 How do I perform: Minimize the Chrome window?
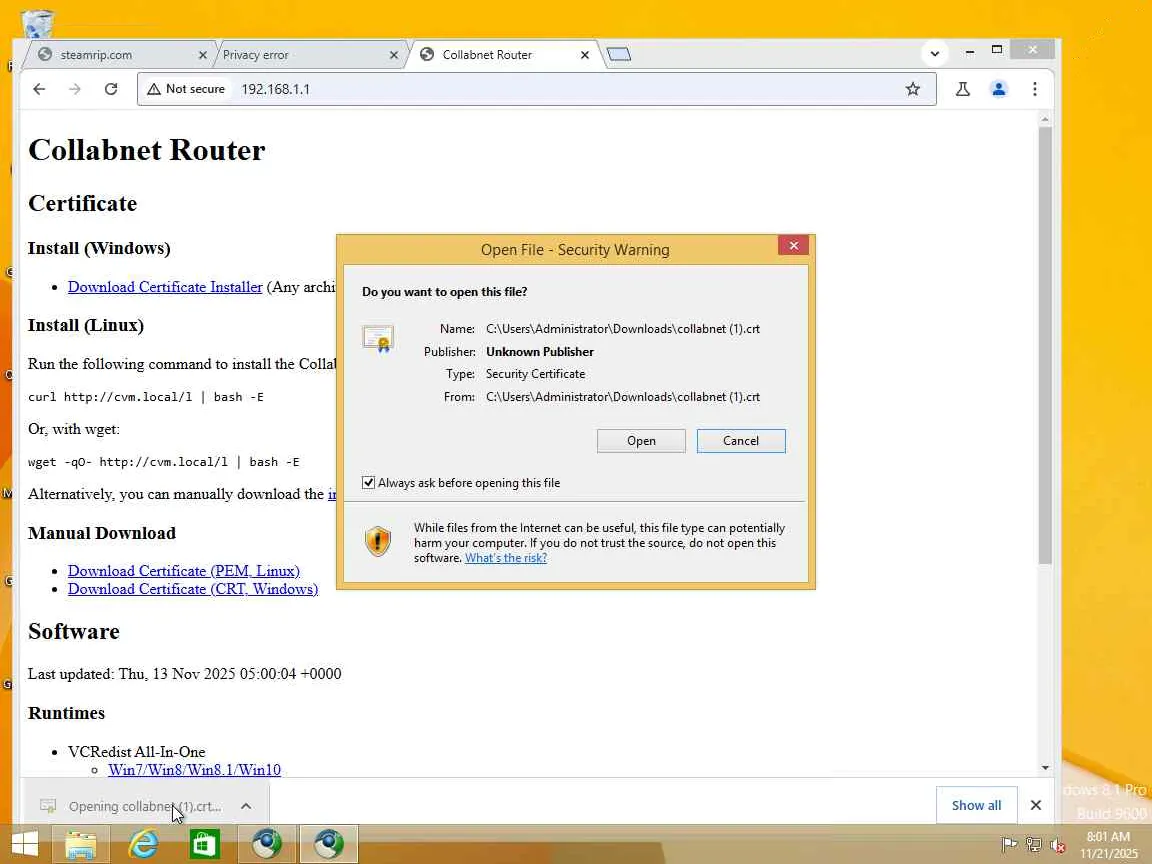pos(970,50)
